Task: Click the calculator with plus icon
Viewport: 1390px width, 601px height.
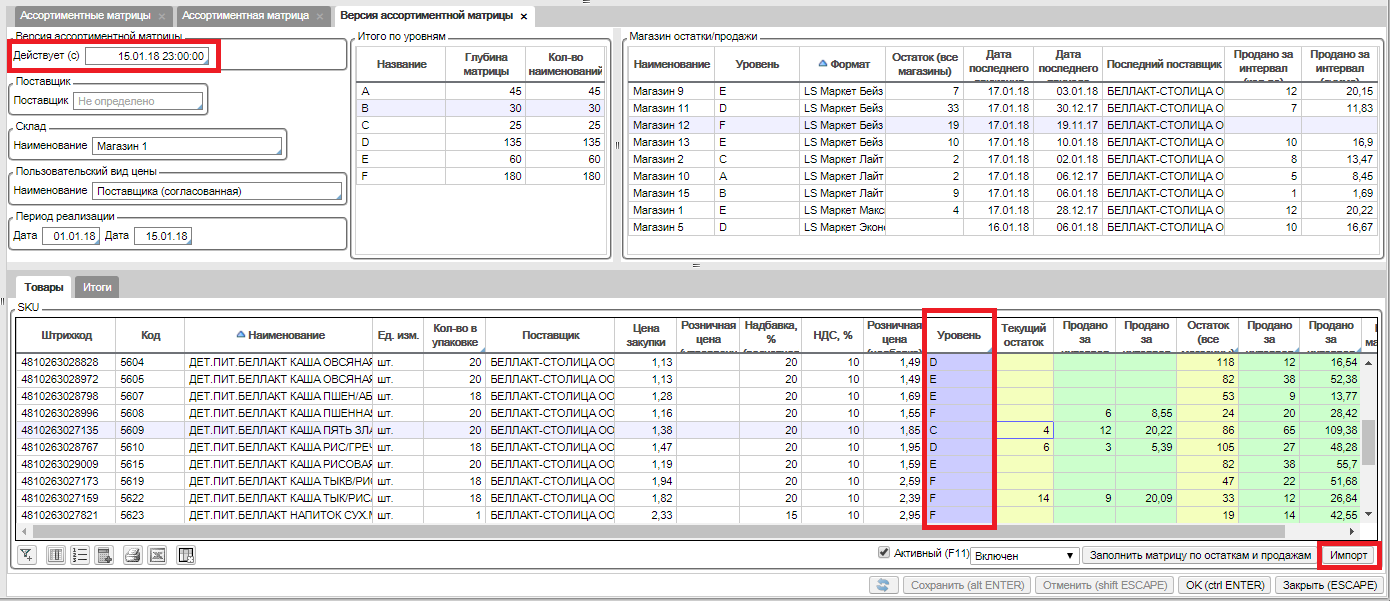Action: 105,556
